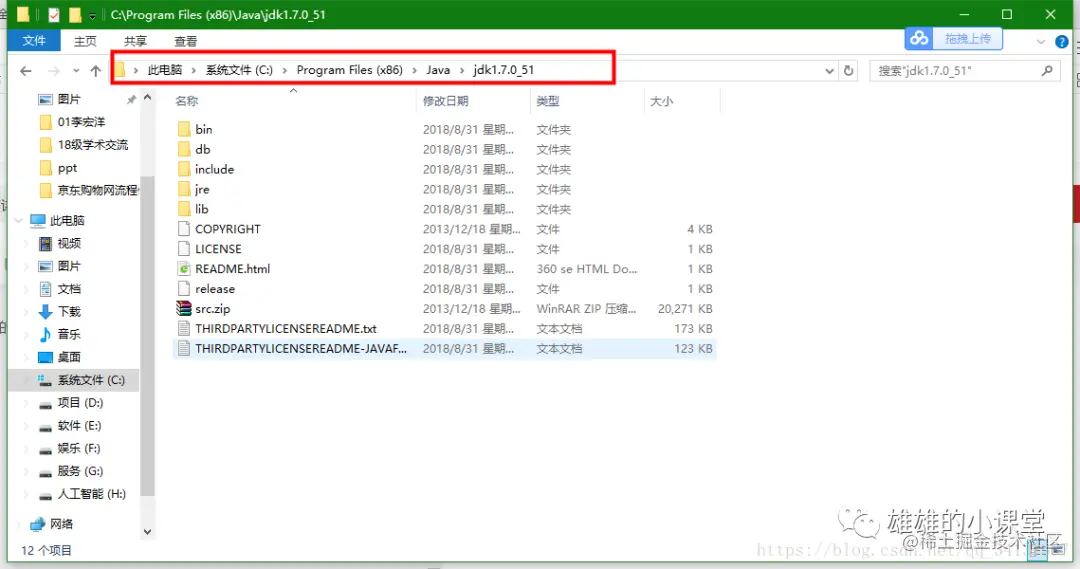The width and height of the screenshot is (1080, 569).
Task: Open the bin folder icon
Action: point(184,129)
